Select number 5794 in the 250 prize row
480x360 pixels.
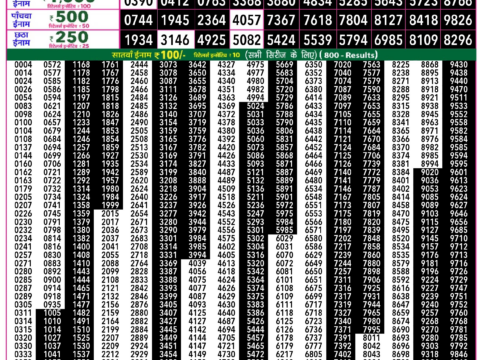coord(353,40)
